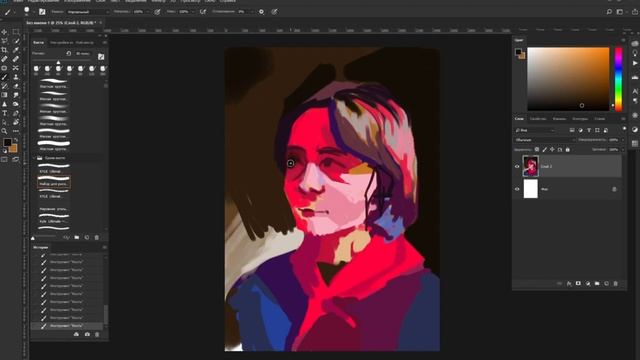Image resolution: width=640 pixels, height=360 pixels.
Task: Adjust the brush size slider in the Brushes panel
Action: pos(58,62)
